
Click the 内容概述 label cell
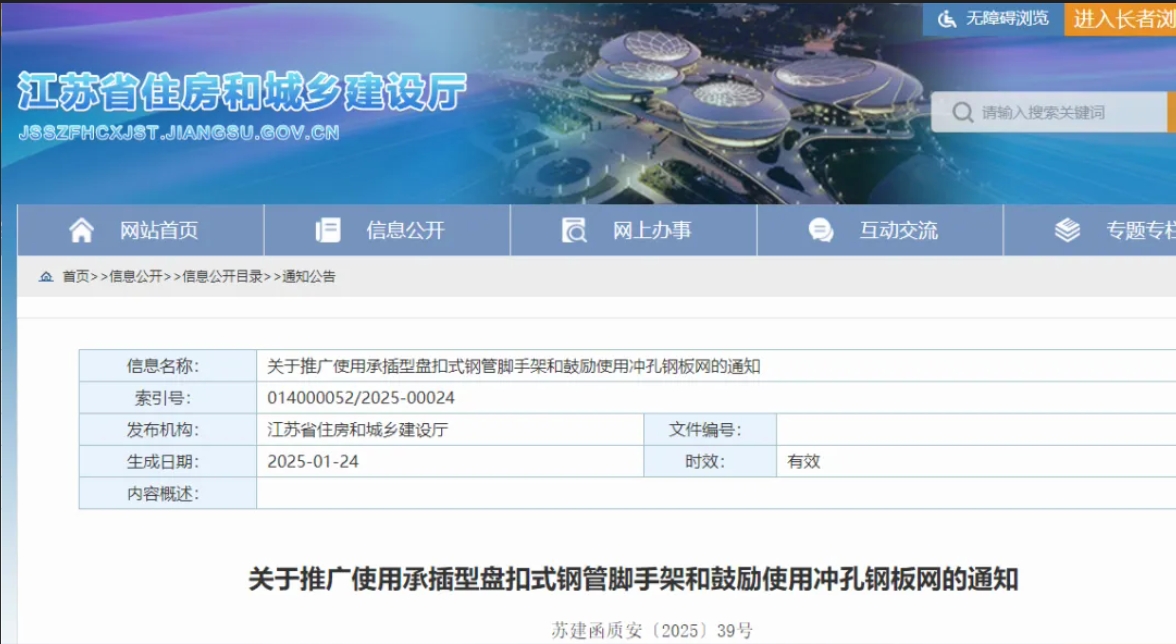point(168,493)
